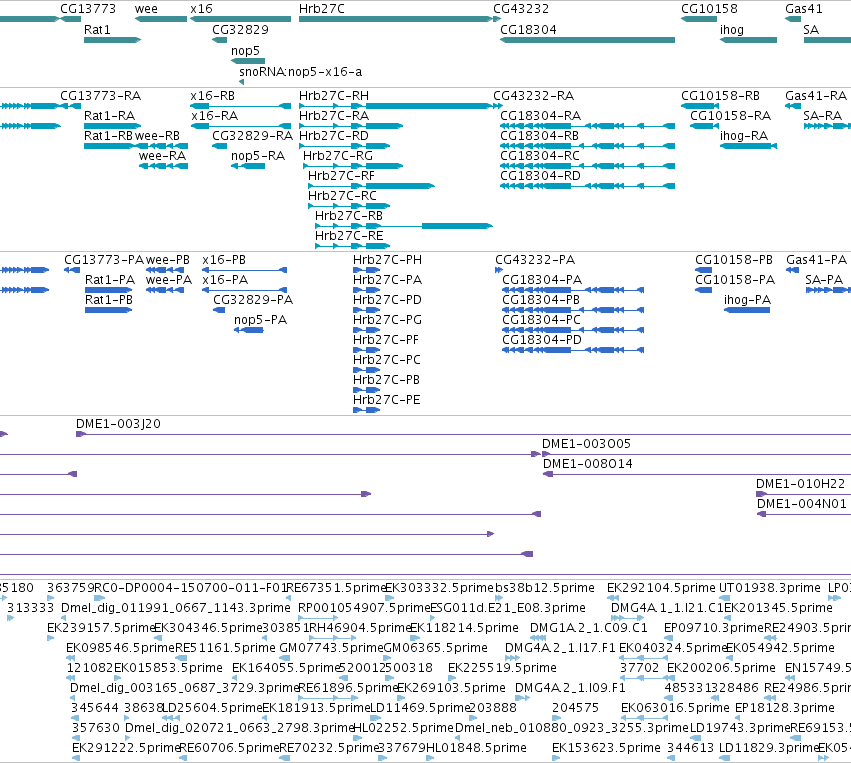851x763 pixels.
Task: Click the Gas41 gene label
Action: 804,9
